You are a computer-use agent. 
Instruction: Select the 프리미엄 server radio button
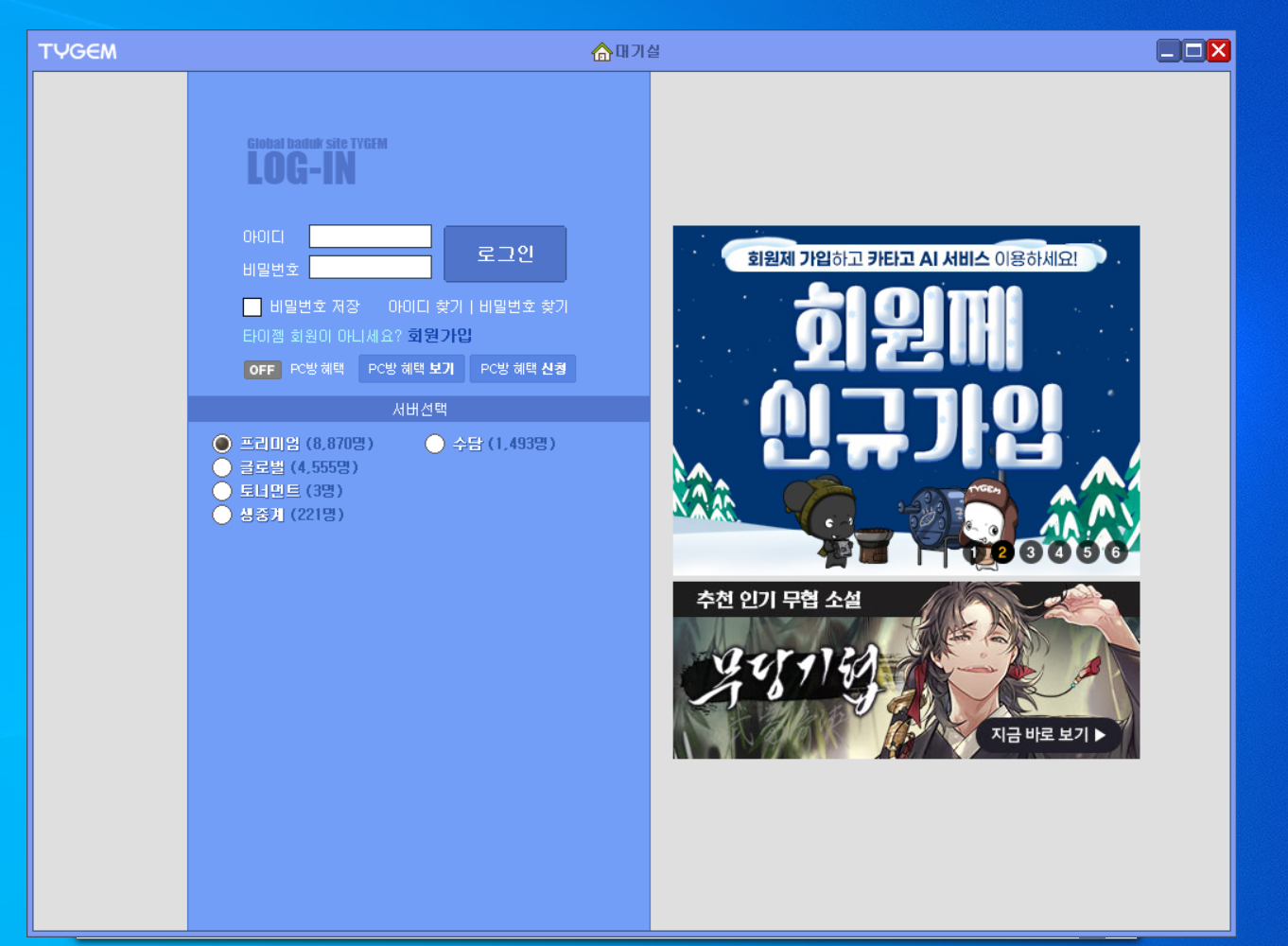(x=222, y=444)
